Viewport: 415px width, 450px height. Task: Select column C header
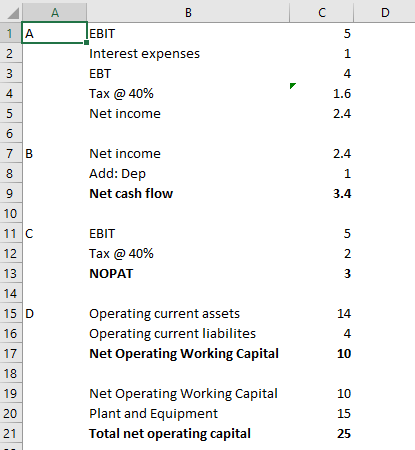[x=322, y=13]
